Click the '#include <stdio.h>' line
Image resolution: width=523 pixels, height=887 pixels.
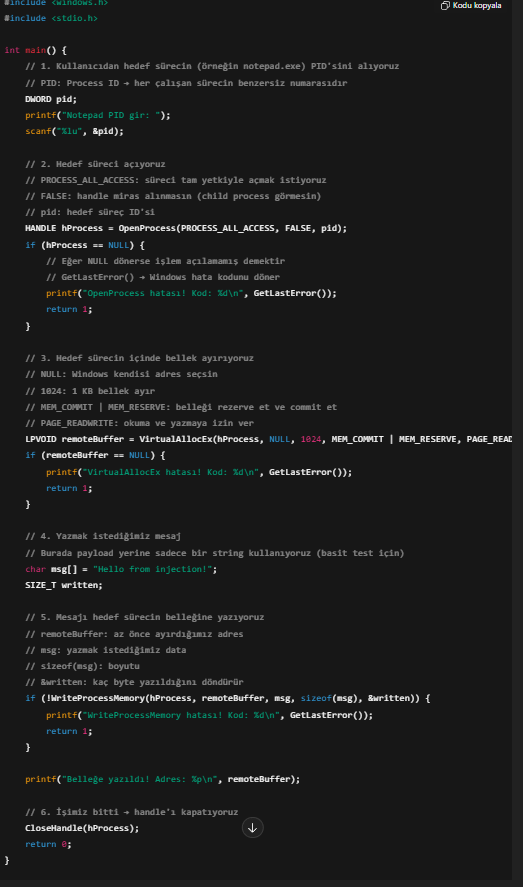[51, 18]
